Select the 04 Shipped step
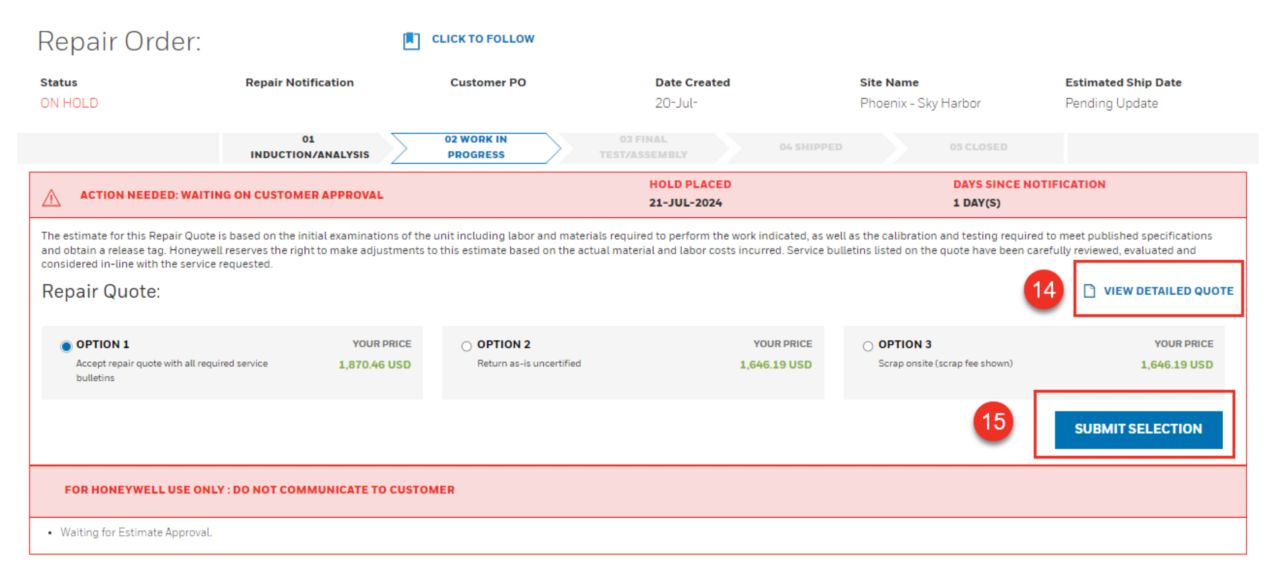 point(811,147)
